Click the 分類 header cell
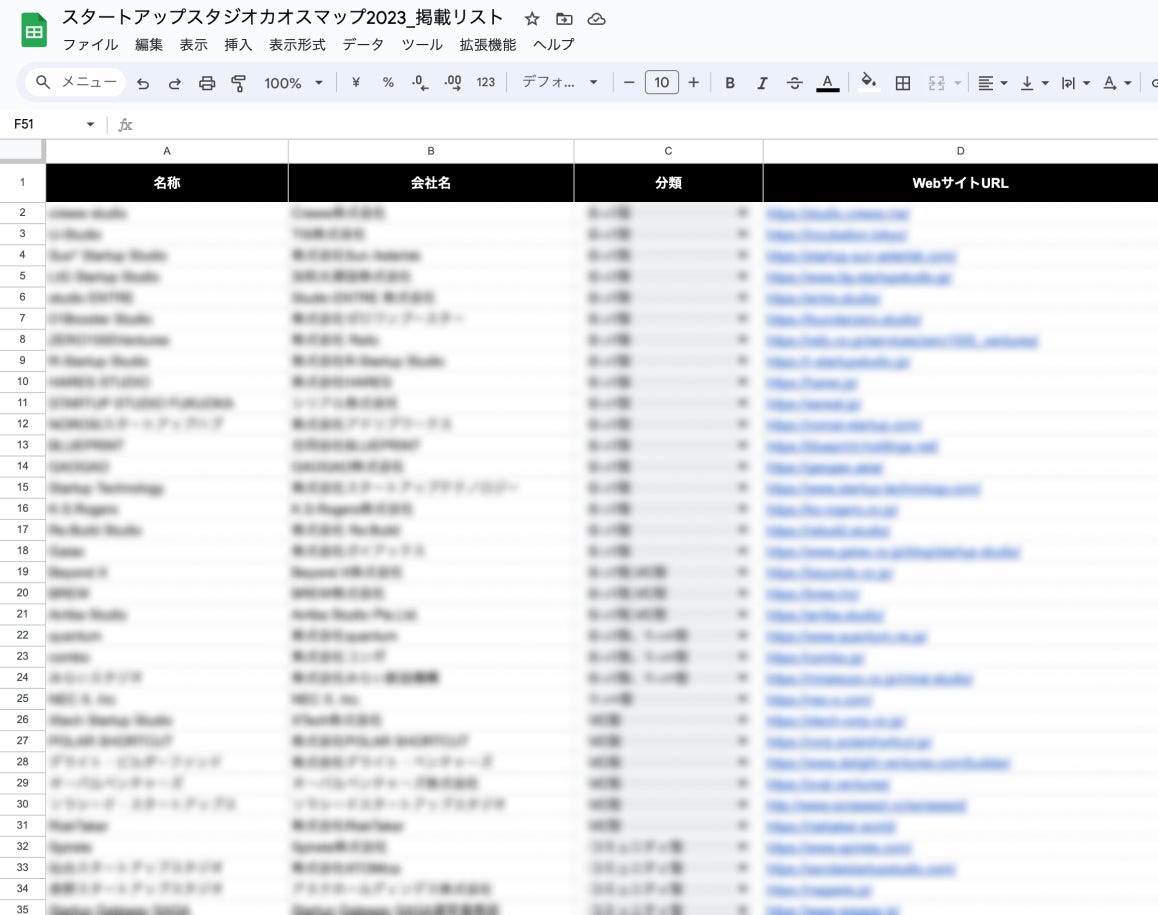 (x=668, y=182)
